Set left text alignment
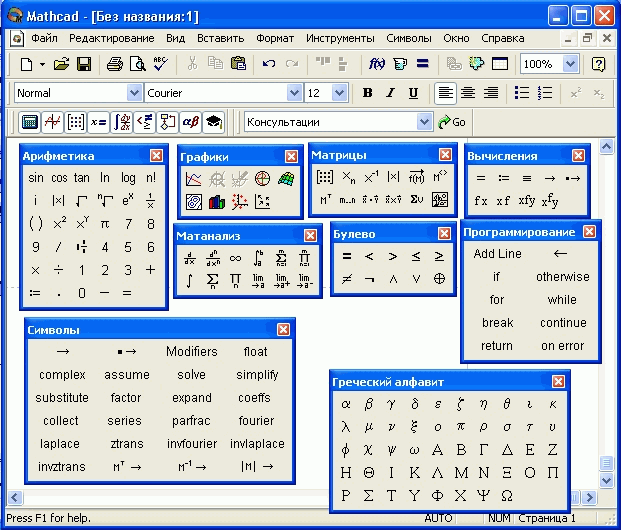This screenshot has width=621, height=530. click(445, 93)
